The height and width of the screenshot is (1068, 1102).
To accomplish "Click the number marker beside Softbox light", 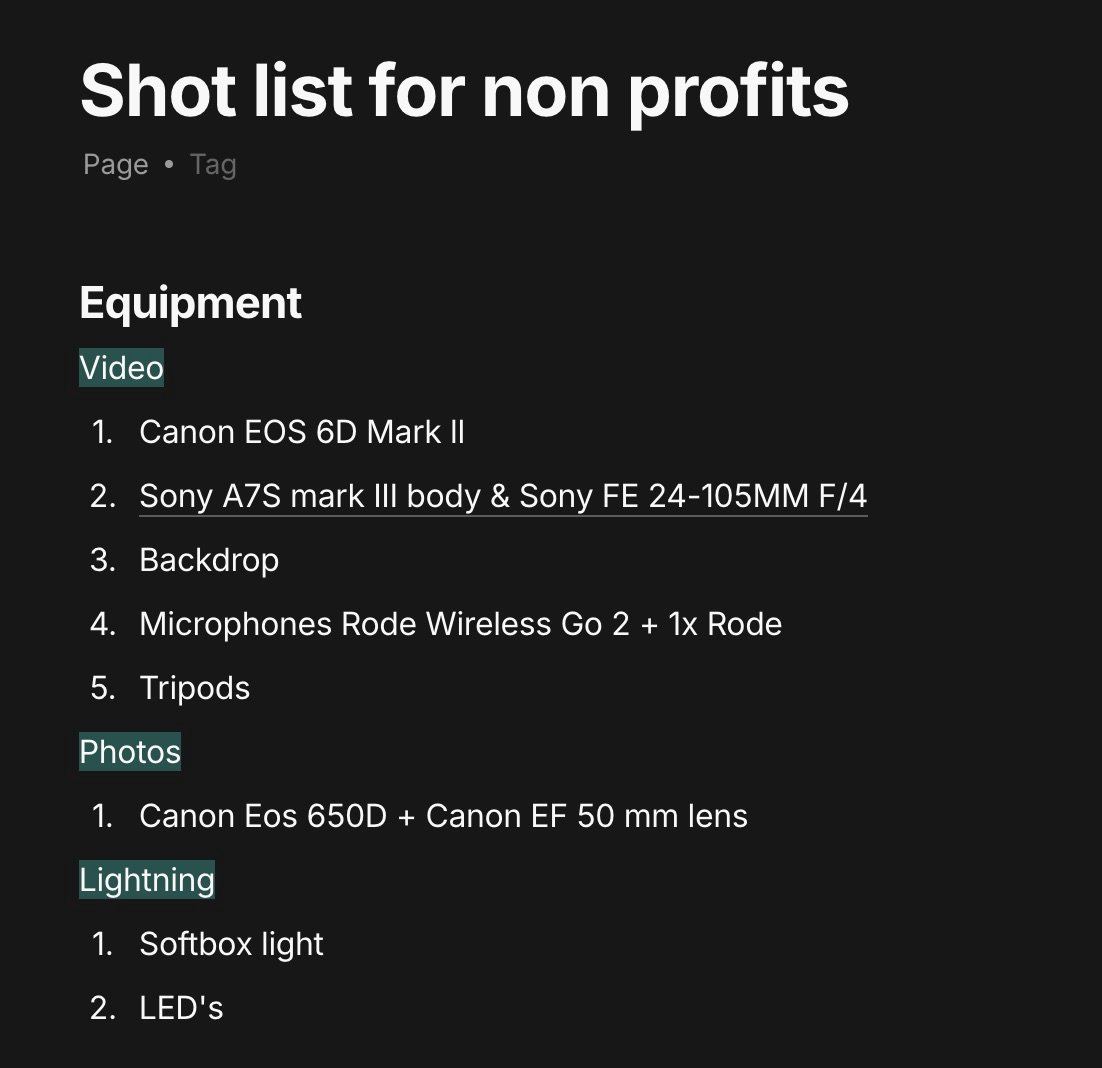I will pos(103,944).
